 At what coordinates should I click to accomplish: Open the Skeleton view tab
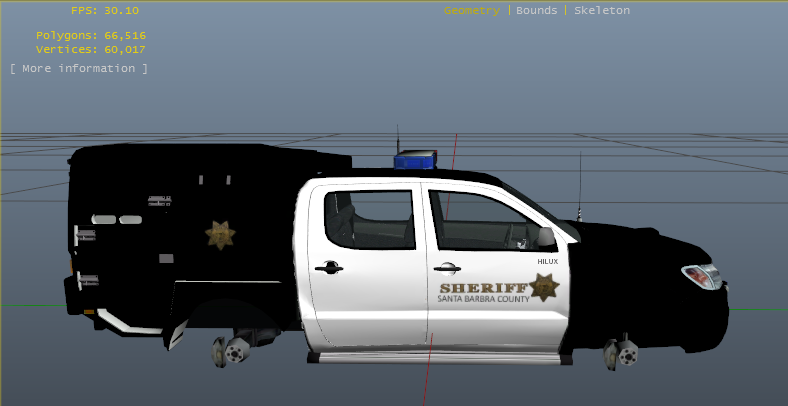point(601,10)
